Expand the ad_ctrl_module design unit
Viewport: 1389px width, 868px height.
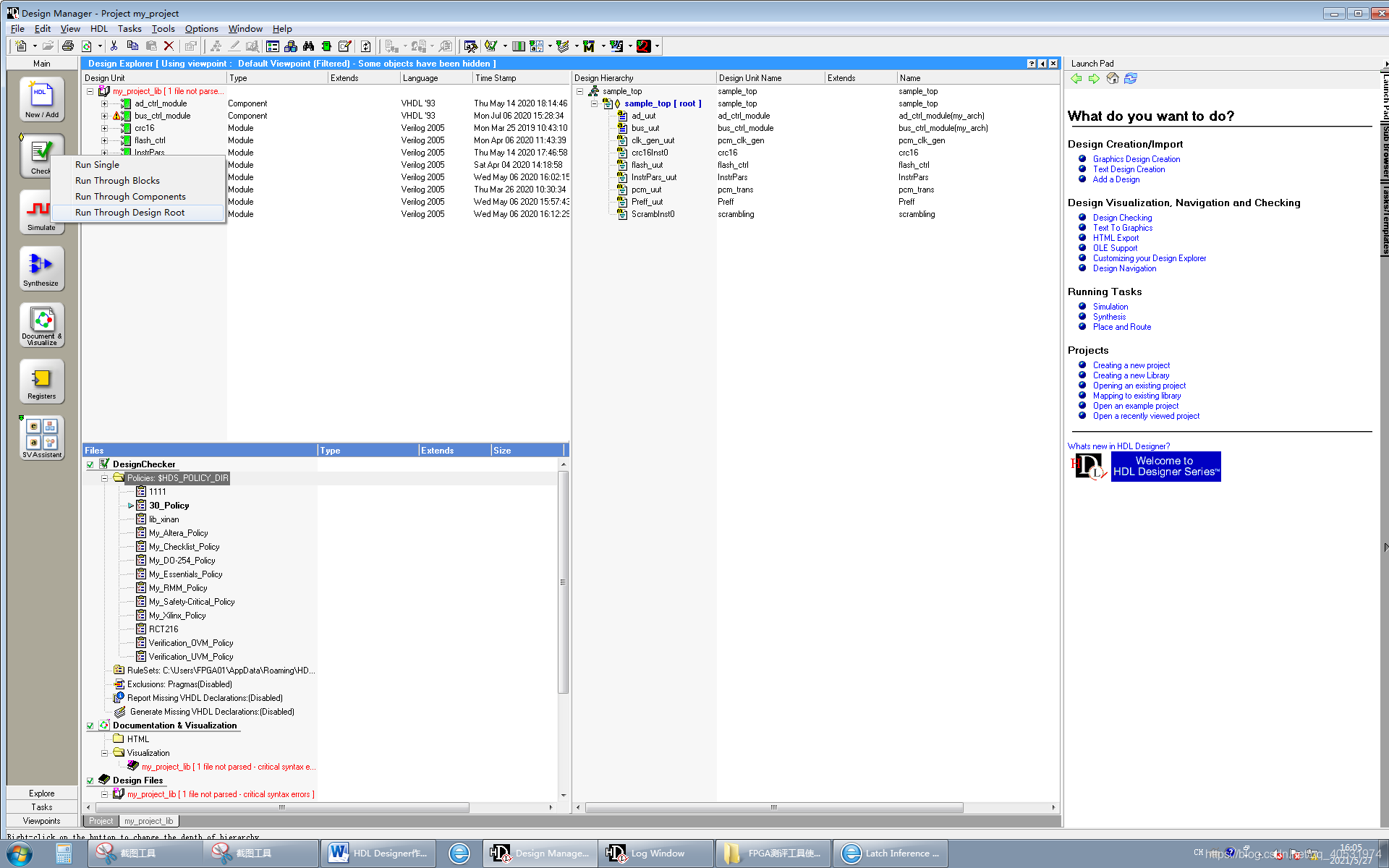[104, 103]
